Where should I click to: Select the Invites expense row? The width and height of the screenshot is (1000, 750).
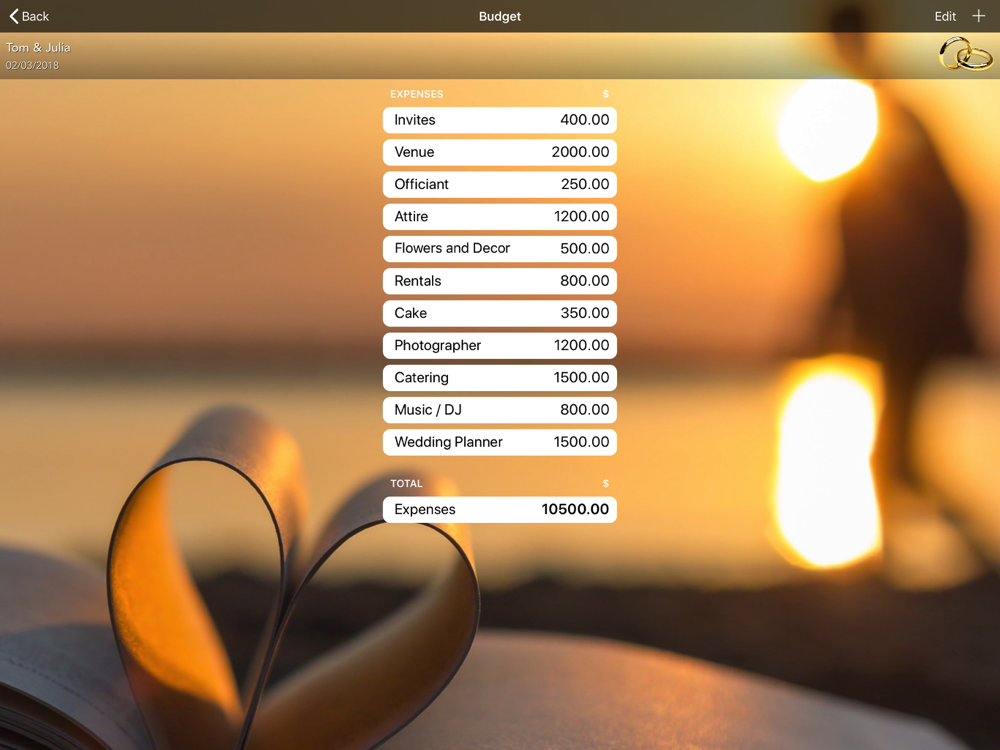coord(499,120)
